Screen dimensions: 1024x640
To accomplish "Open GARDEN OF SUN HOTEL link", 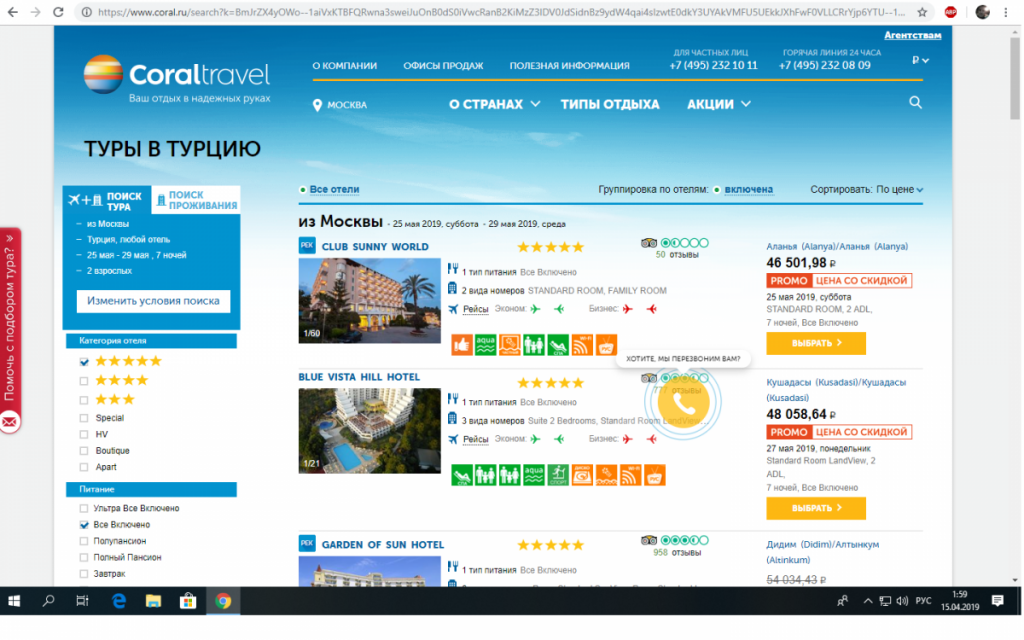I will (383, 545).
